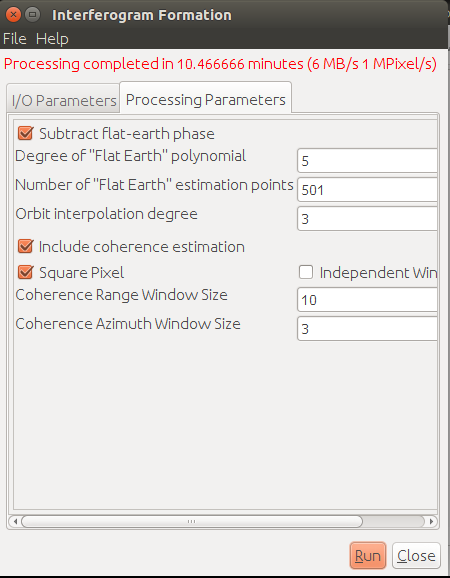The height and width of the screenshot is (578, 450).
Task: Click the Run button
Action: pyautogui.click(x=368, y=556)
